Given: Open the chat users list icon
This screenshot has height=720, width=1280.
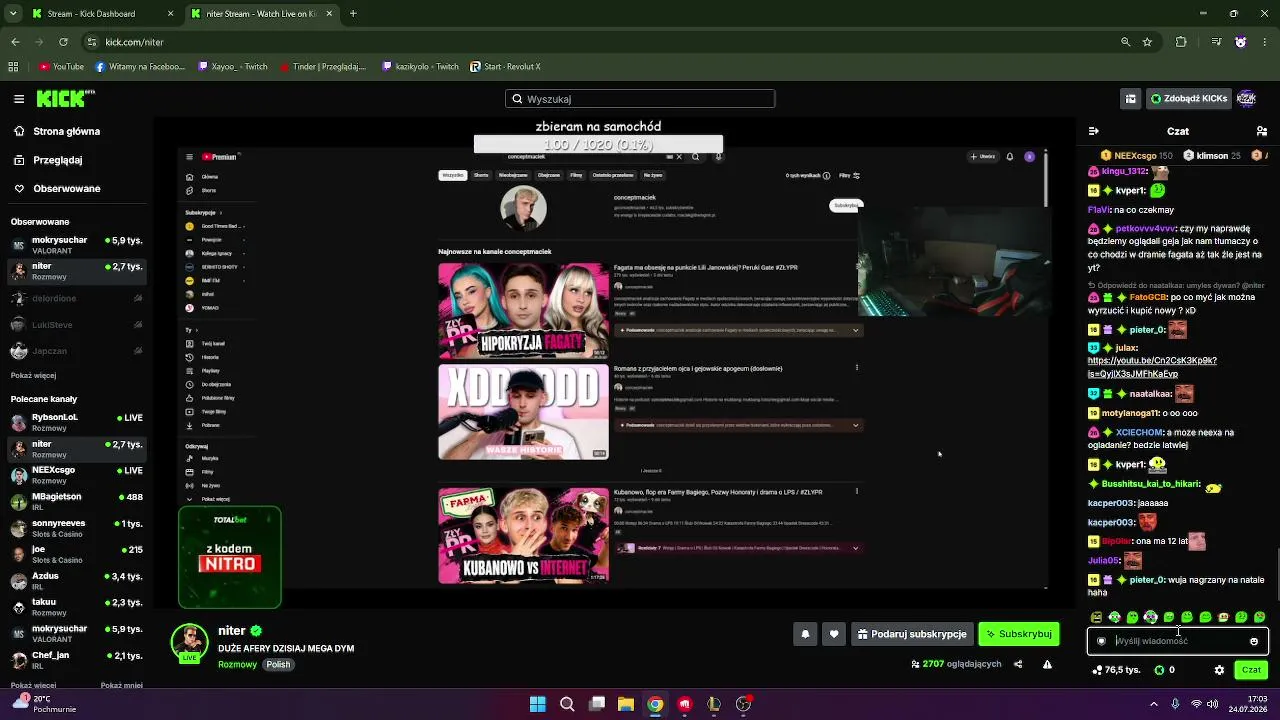Looking at the screenshot, I should point(1261,131).
